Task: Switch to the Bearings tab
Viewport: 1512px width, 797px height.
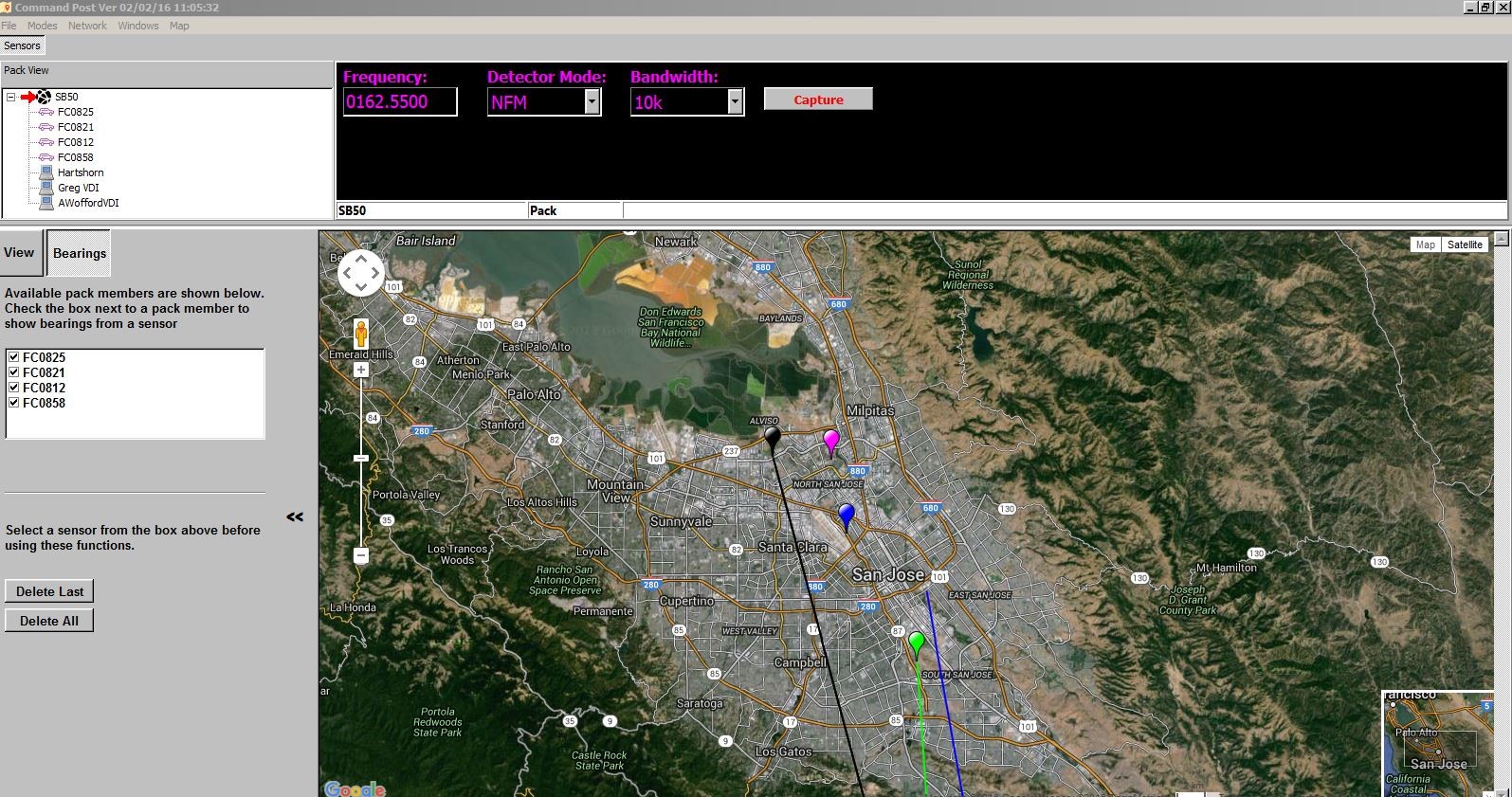Action: coord(80,253)
